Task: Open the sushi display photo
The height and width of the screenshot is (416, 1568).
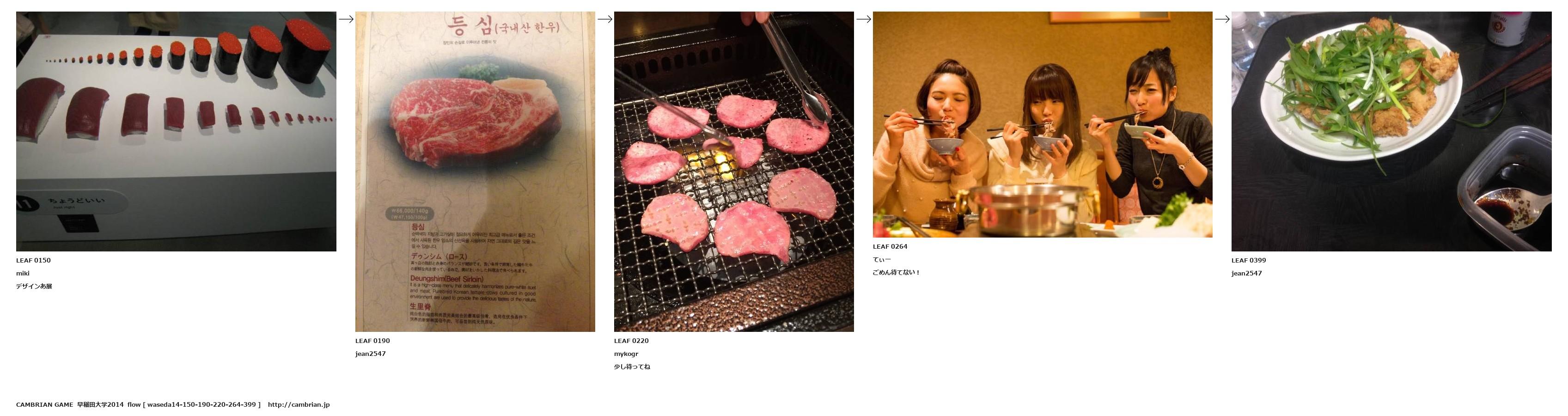Action: [x=176, y=132]
